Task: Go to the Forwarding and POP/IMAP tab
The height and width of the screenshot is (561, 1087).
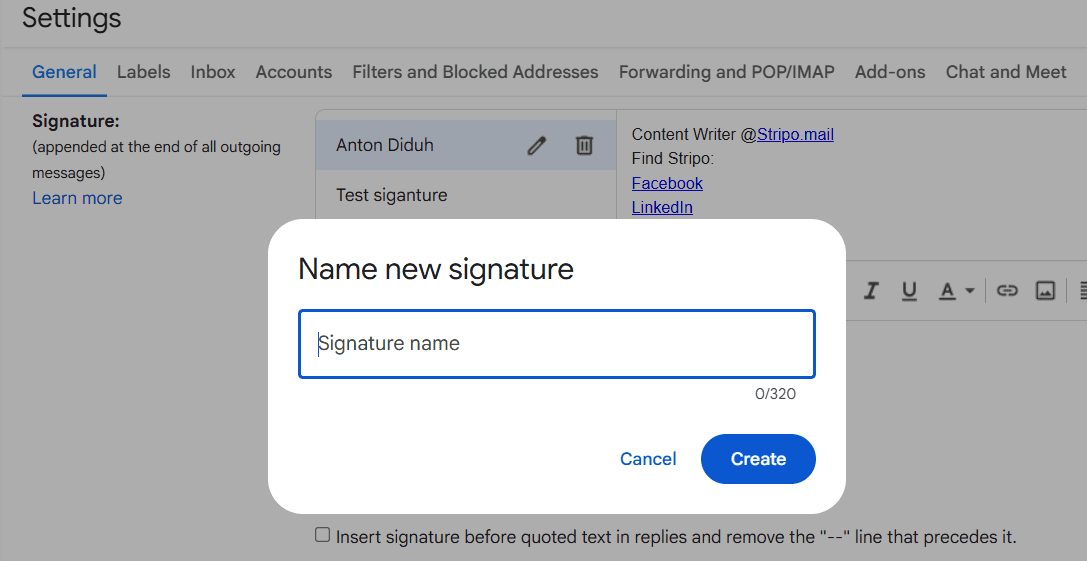Action: pyautogui.click(x=727, y=72)
